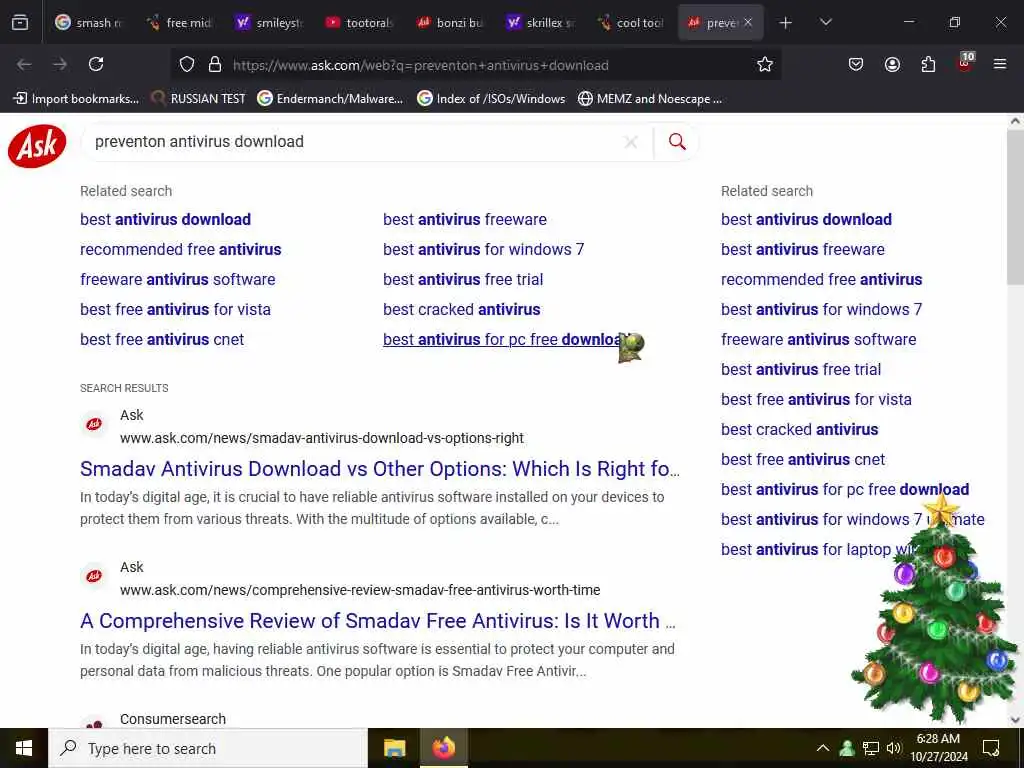The image size is (1024, 768).
Task: Open left related search best free antivirus cnet
Action: (x=162, y=340)
